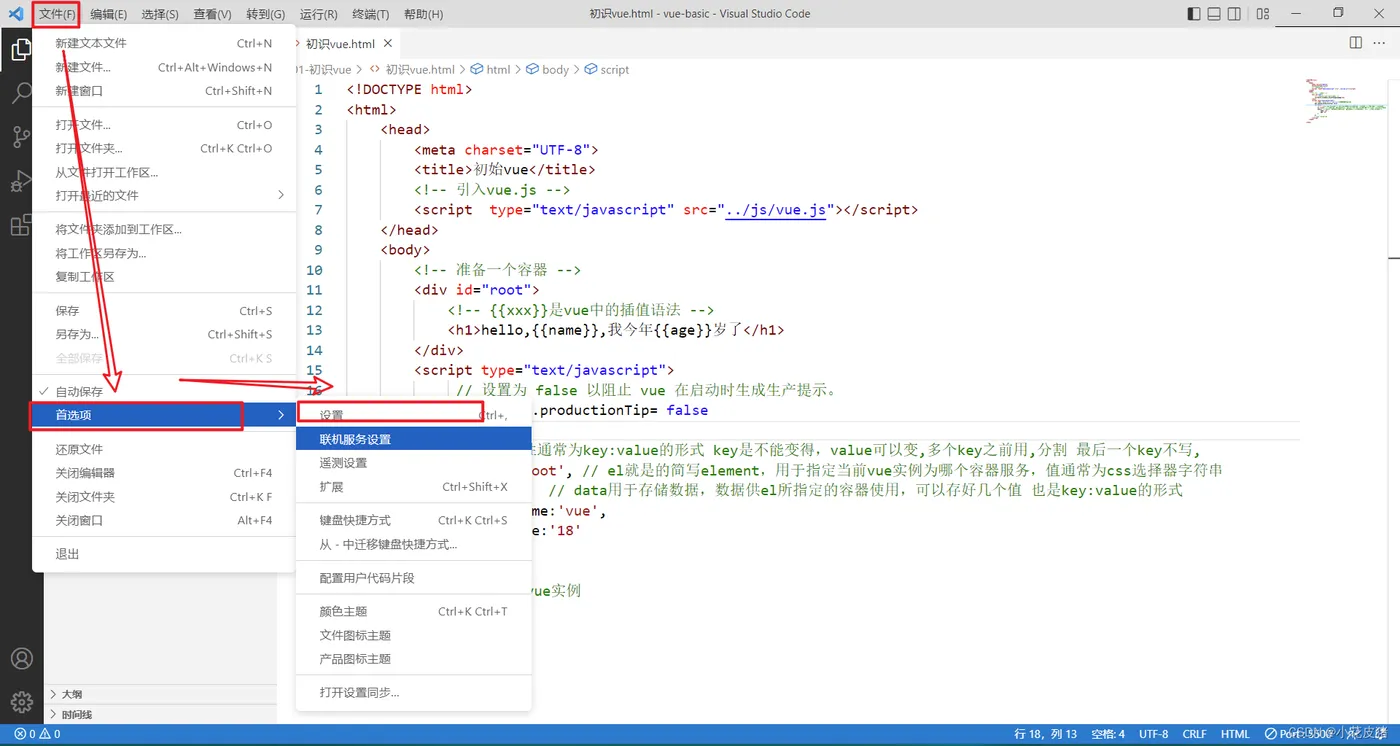Choose 还原文件 menu item
This screenshot has width=1400, height=746.
tap(164, 449)
